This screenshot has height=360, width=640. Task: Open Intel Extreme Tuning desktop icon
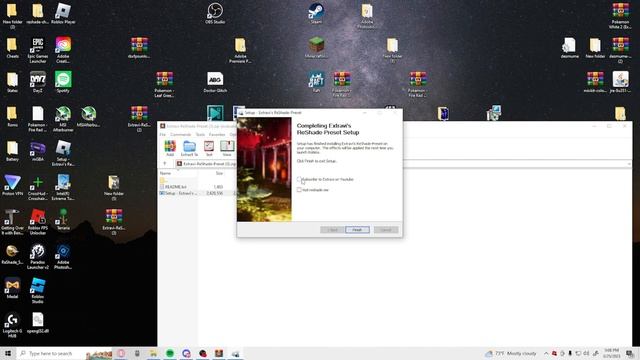63,187
